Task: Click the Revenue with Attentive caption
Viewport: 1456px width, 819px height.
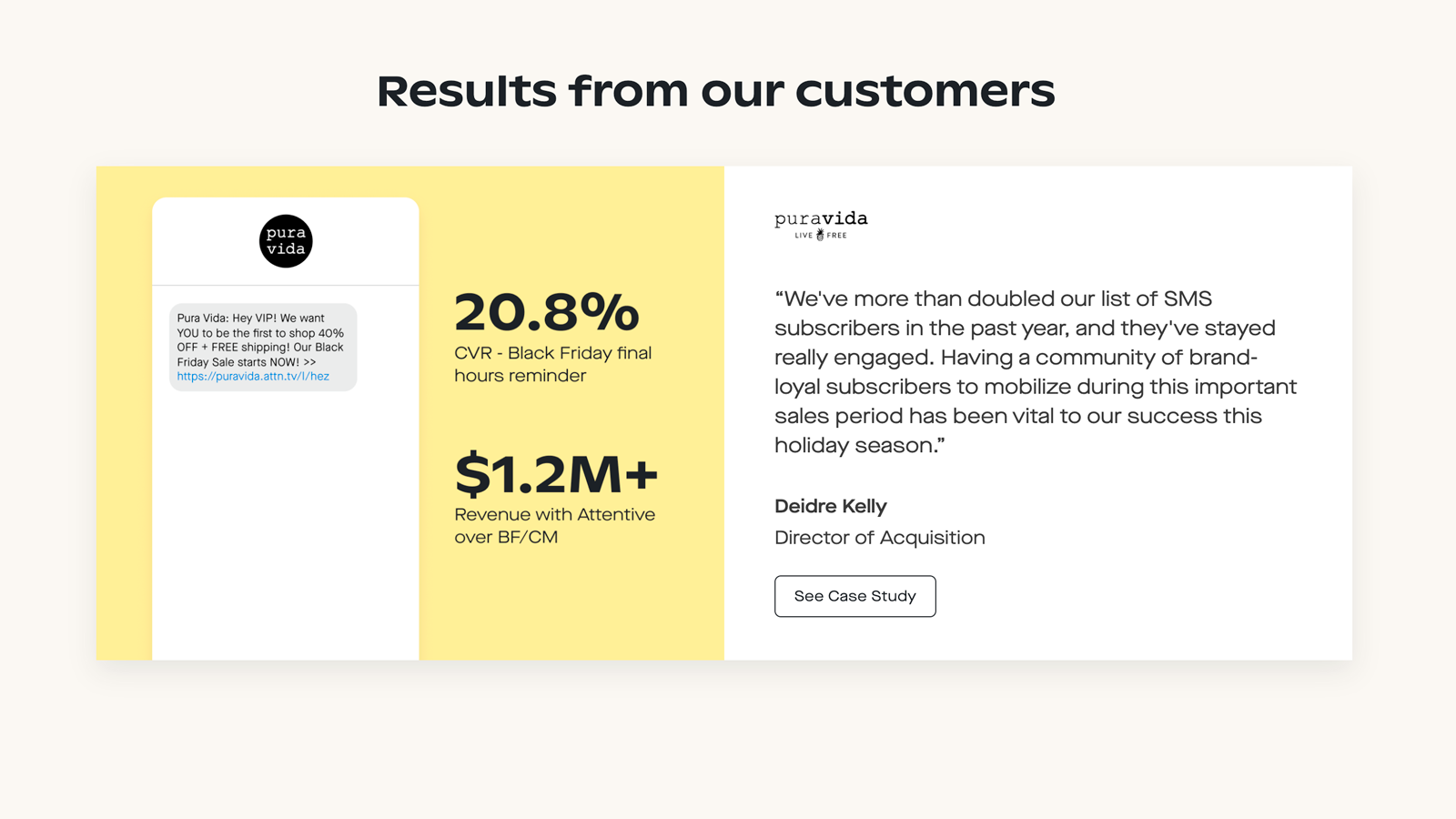Action: point(554,525)
